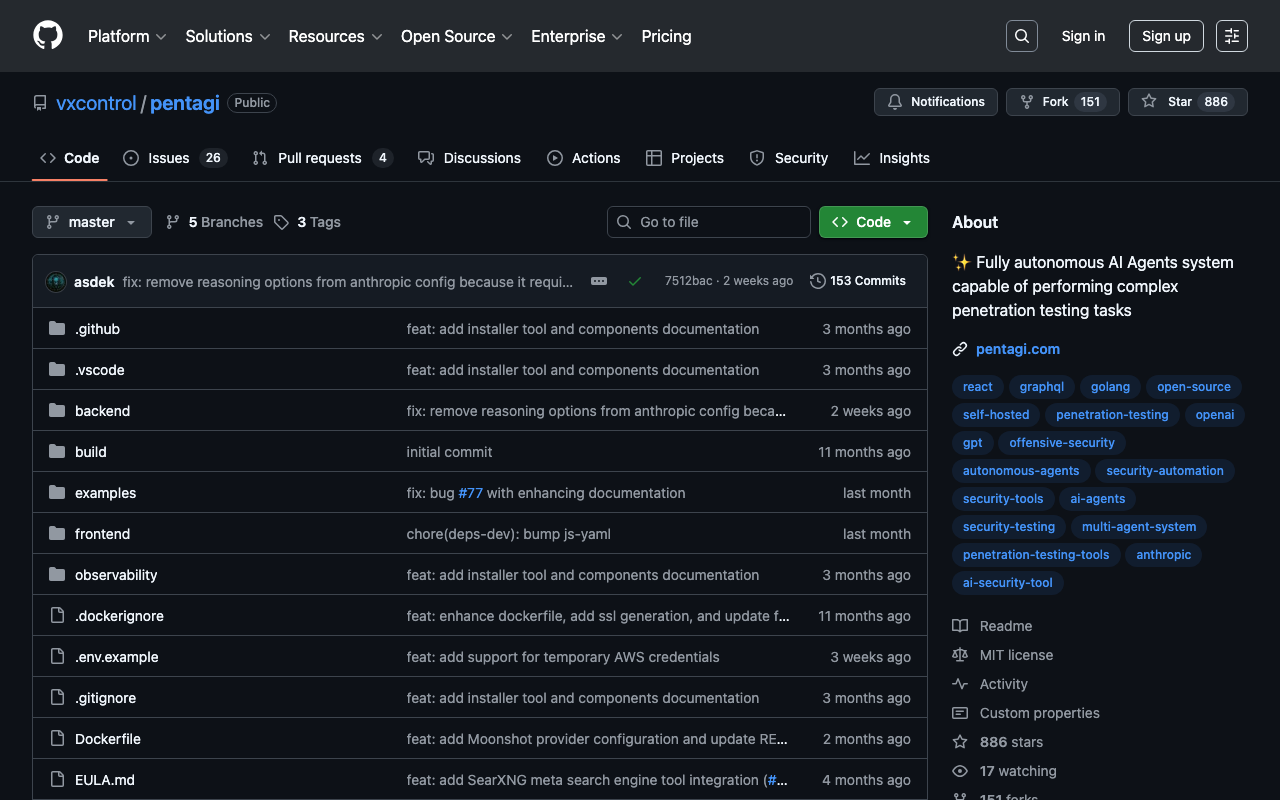Open the backend folder
1280x800 pixels.
point(102,411)
